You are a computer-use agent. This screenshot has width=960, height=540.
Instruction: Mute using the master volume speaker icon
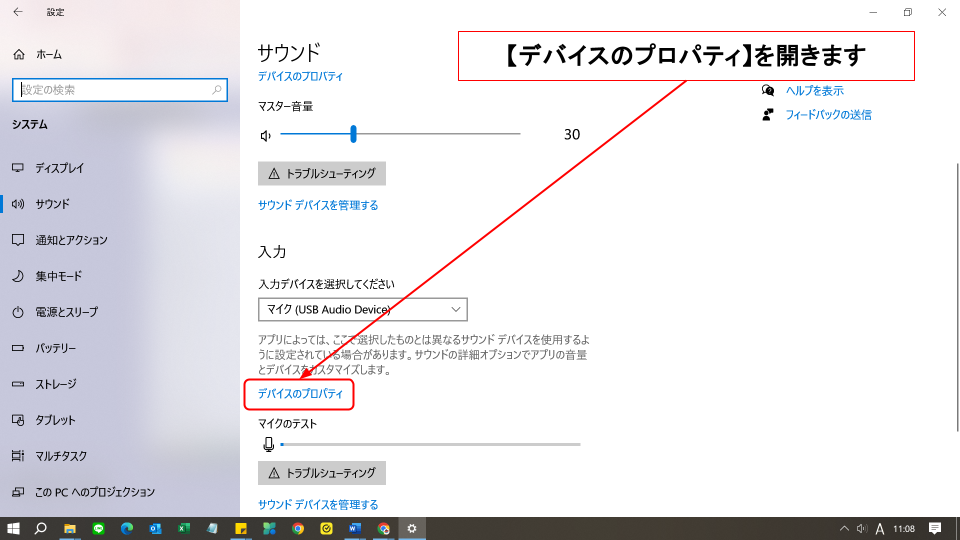point(265,135)
